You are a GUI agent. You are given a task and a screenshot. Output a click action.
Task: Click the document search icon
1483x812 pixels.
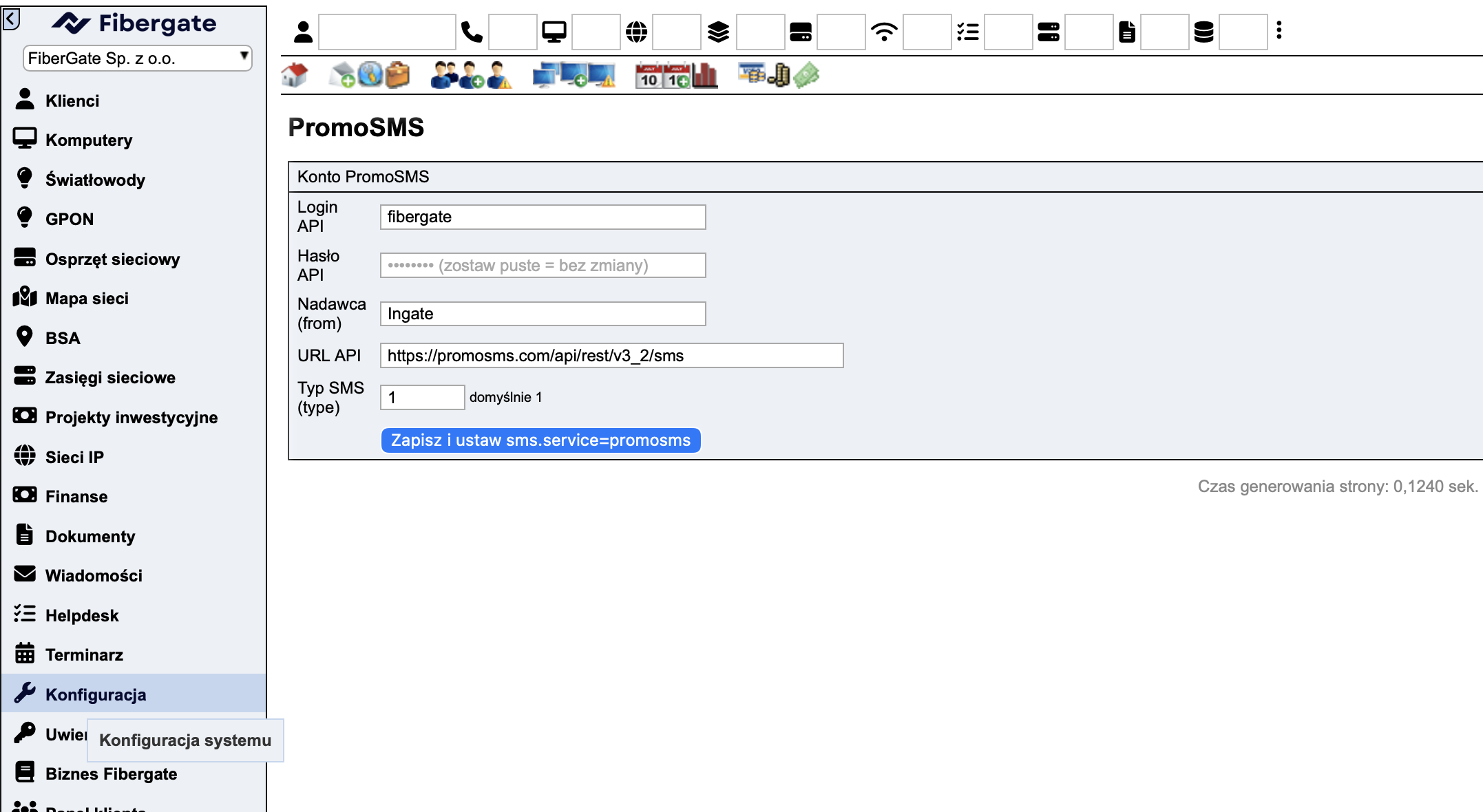coord(1127,32)
